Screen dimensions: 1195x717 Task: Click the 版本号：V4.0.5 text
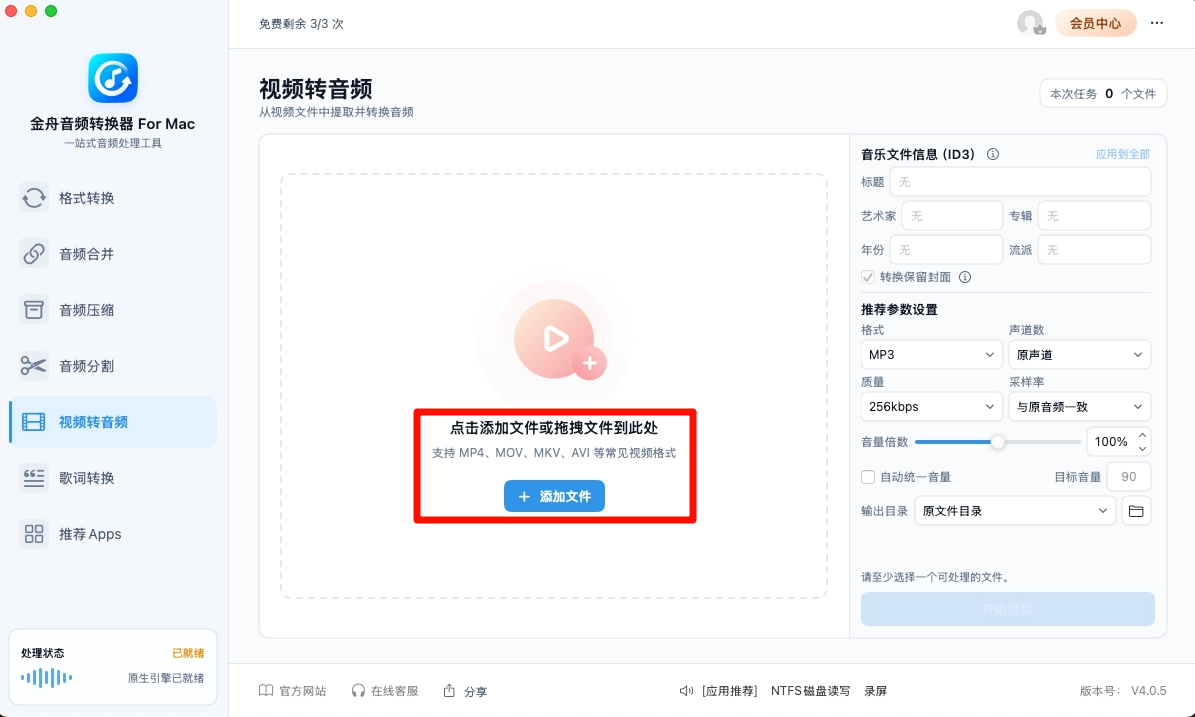tap(1123, 690)
